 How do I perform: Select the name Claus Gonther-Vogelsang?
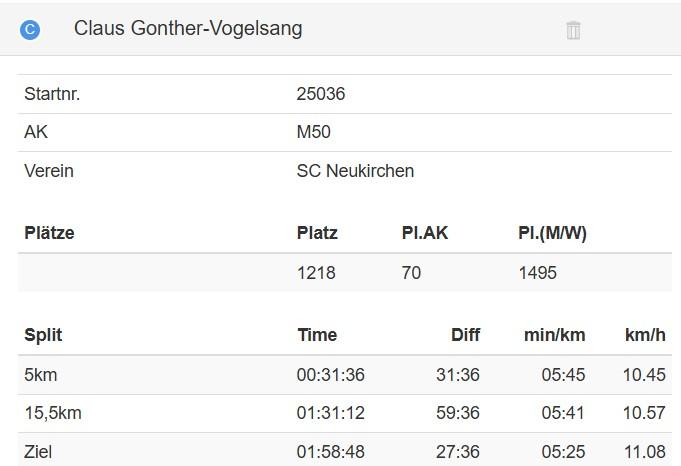(188, 29)
